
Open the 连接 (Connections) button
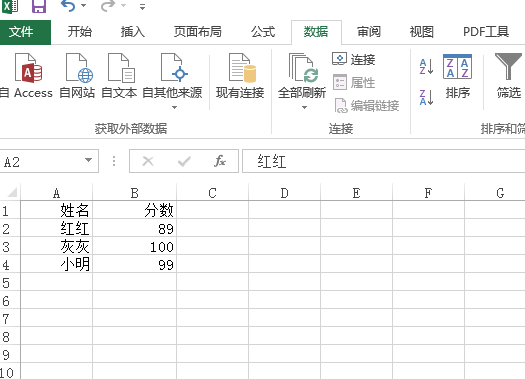pyautogui.click(x=354, y=60)
